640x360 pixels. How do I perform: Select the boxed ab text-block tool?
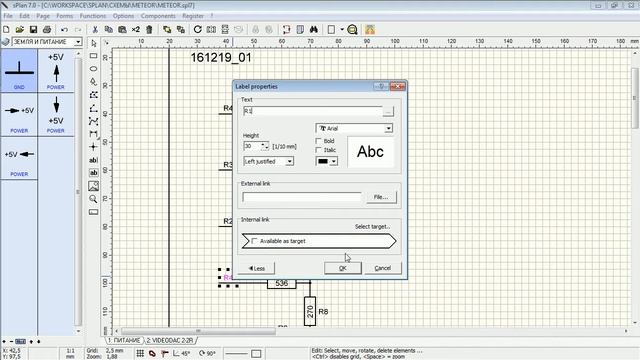coord(93,173)
